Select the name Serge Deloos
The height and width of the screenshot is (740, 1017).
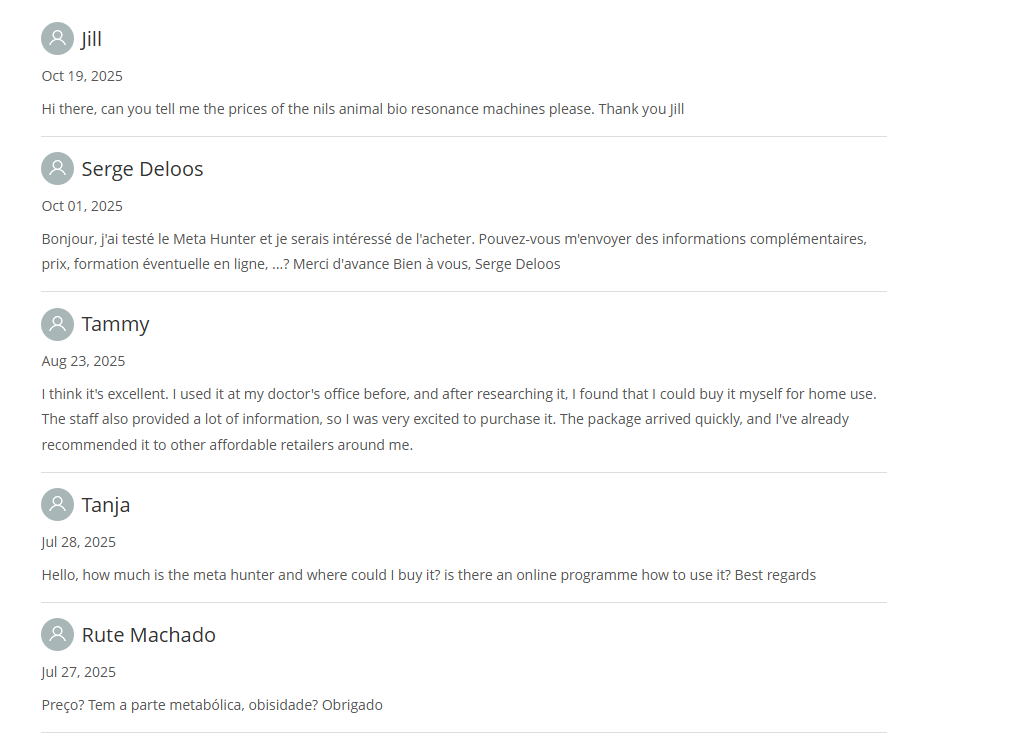[142, 169]
